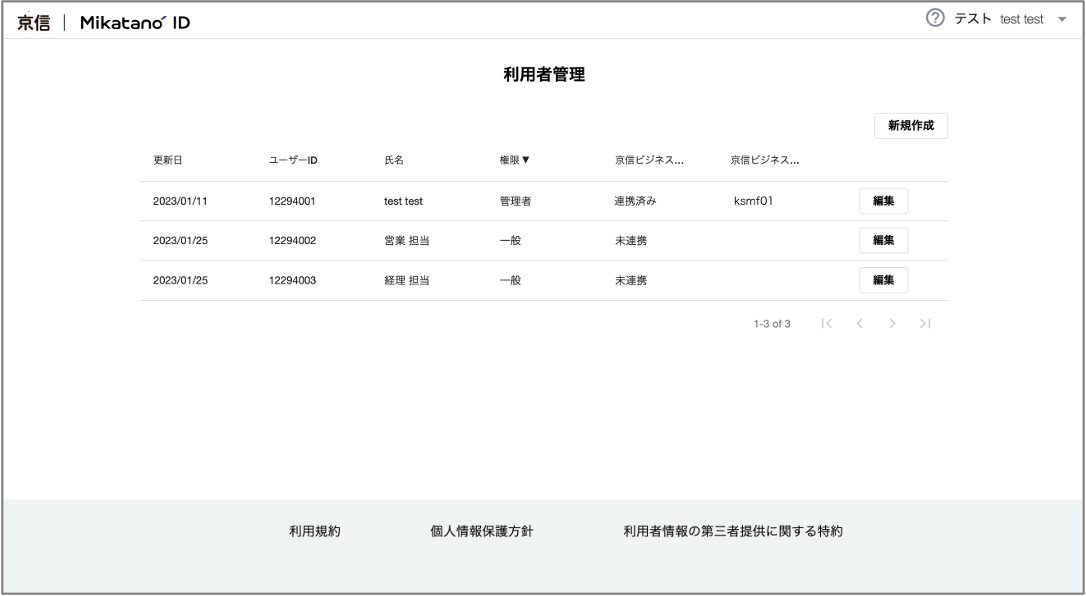Click the 連携済み status cell
Viewport: 1086px width, 596px height.
635,201
